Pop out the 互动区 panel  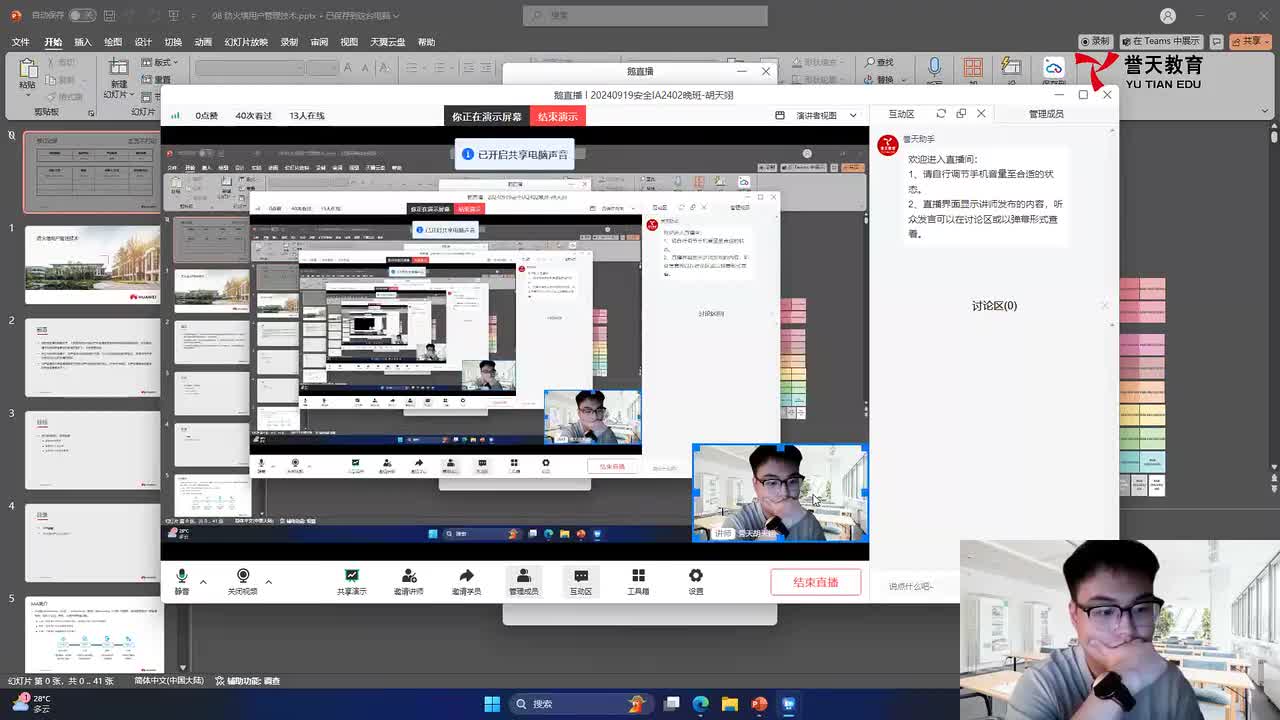click(x=961, y=114)
